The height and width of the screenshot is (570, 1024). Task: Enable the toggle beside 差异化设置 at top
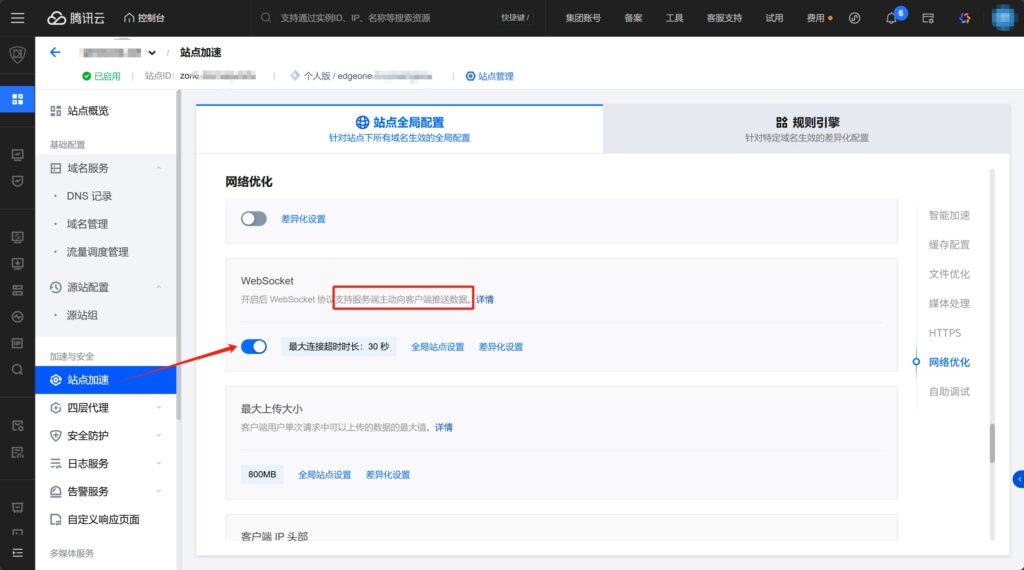pyautogui.click(x=254, y=218)
